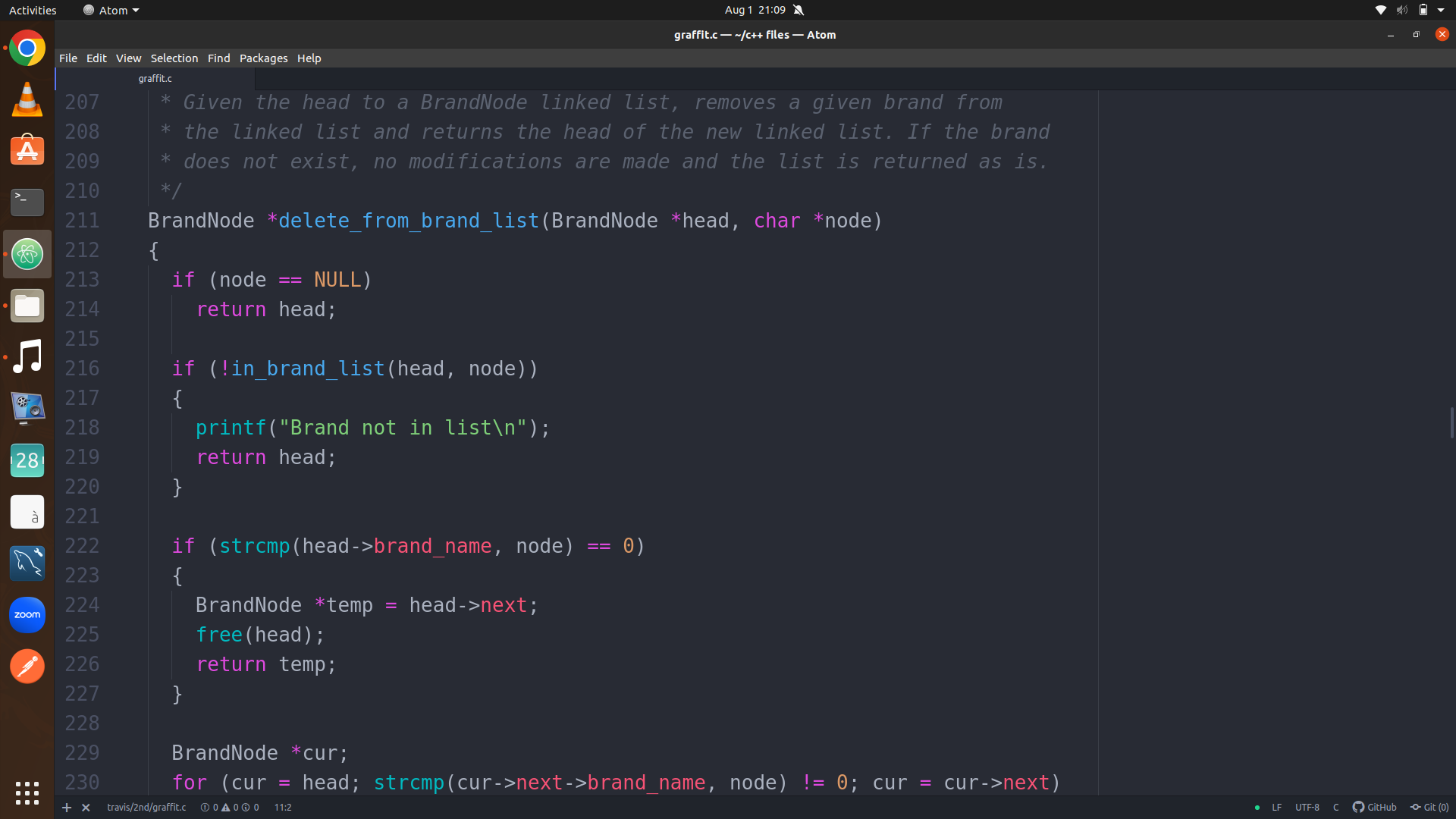Launch Postman from the dock
1456x819 pixels.
(x=27, y=667)
